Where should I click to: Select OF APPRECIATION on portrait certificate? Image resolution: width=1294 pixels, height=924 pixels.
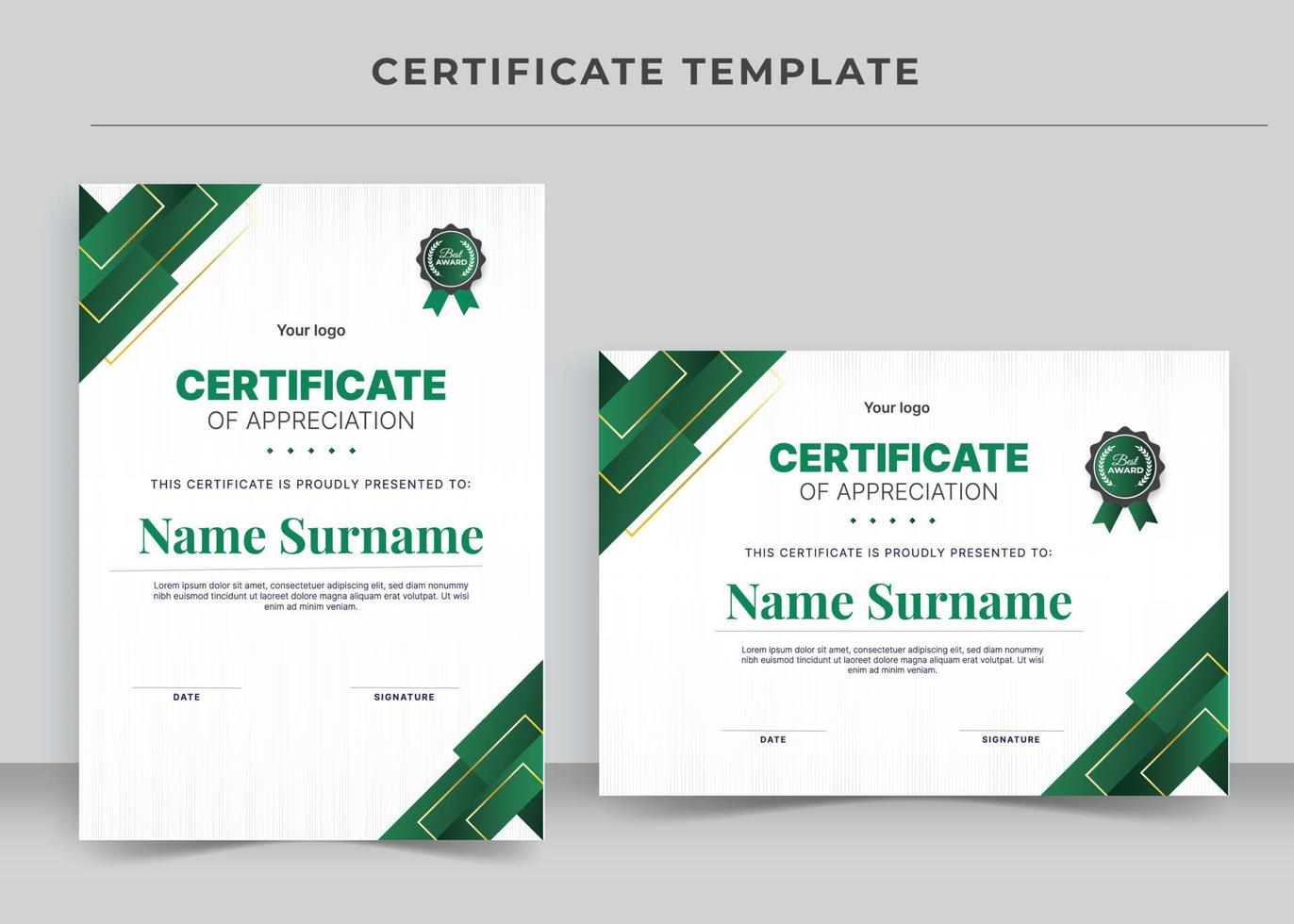pos(311,421)
